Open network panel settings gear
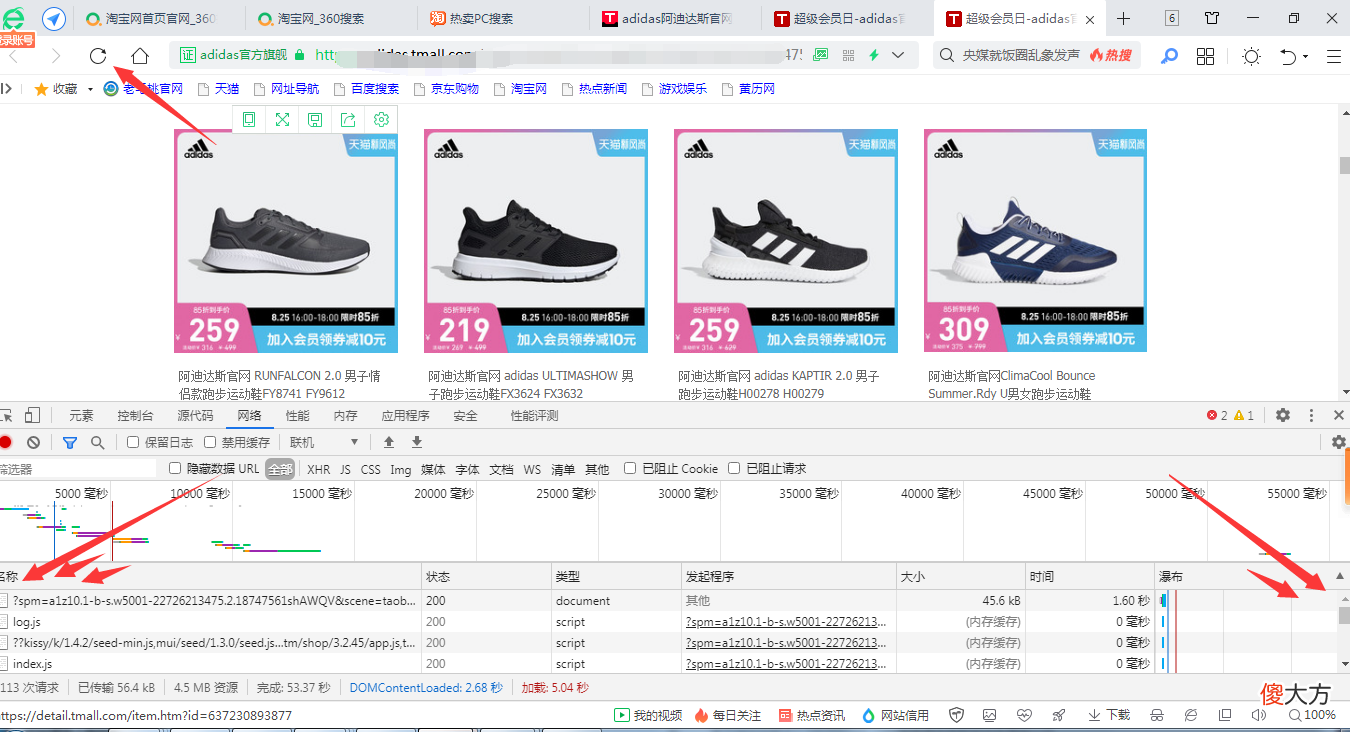Screen dimensions: 1350x732 1339,442
